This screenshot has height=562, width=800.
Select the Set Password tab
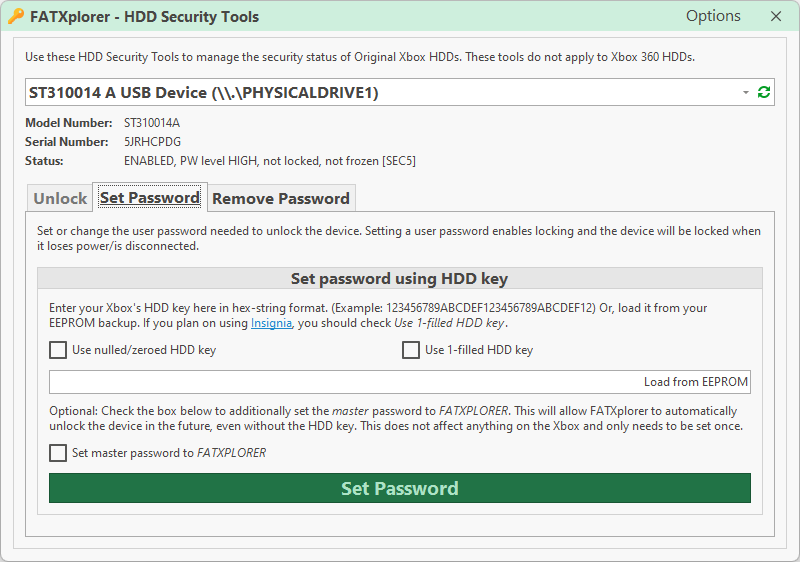coord(149,197)
